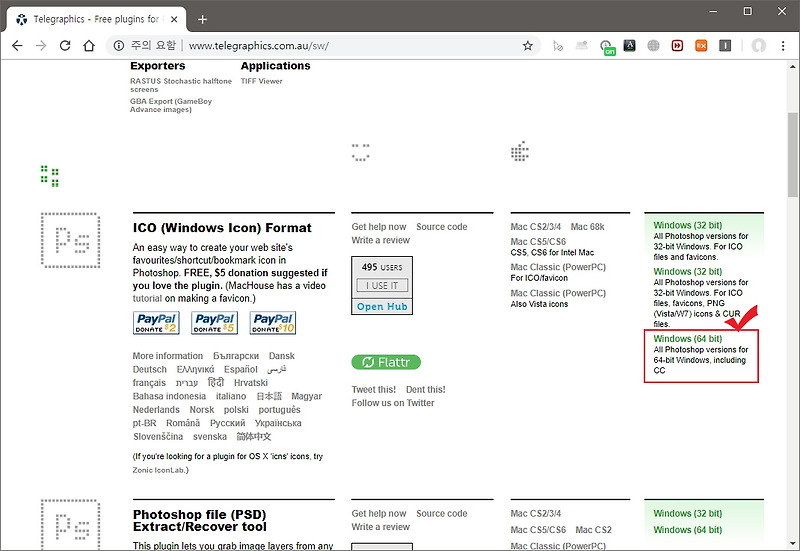The height and width of the screenshot is (551, 800).
Task: Click the scrollbar down arrow
Action: [x=792, y=544]
